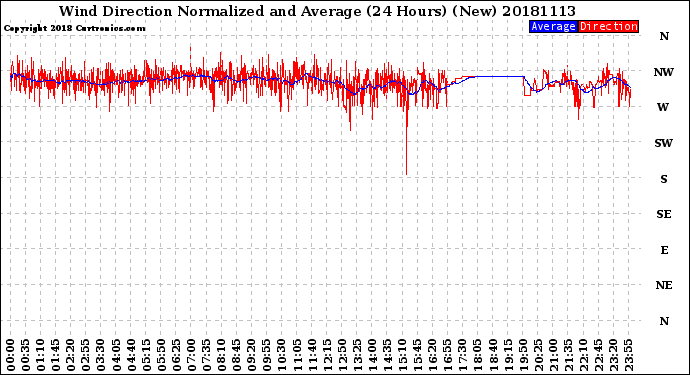Click the bottom N label on axis
Viewport: 690px width, 375px height.
tap(664, 321)
